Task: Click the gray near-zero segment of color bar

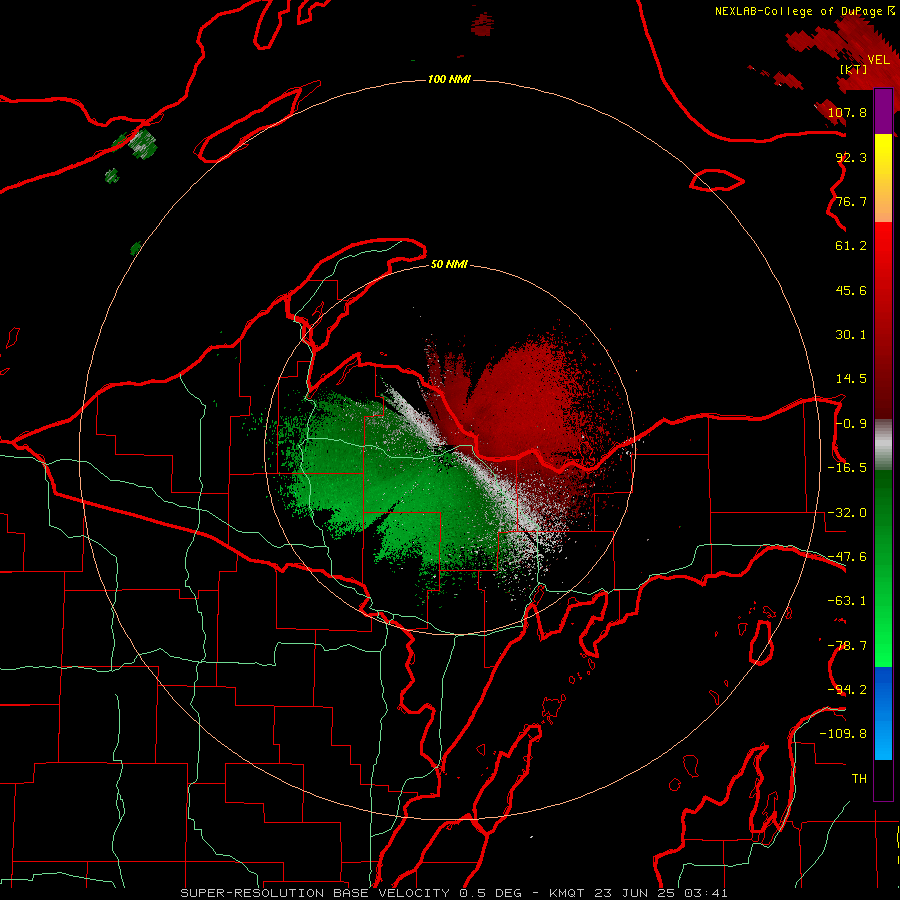Action: point(883,445)
